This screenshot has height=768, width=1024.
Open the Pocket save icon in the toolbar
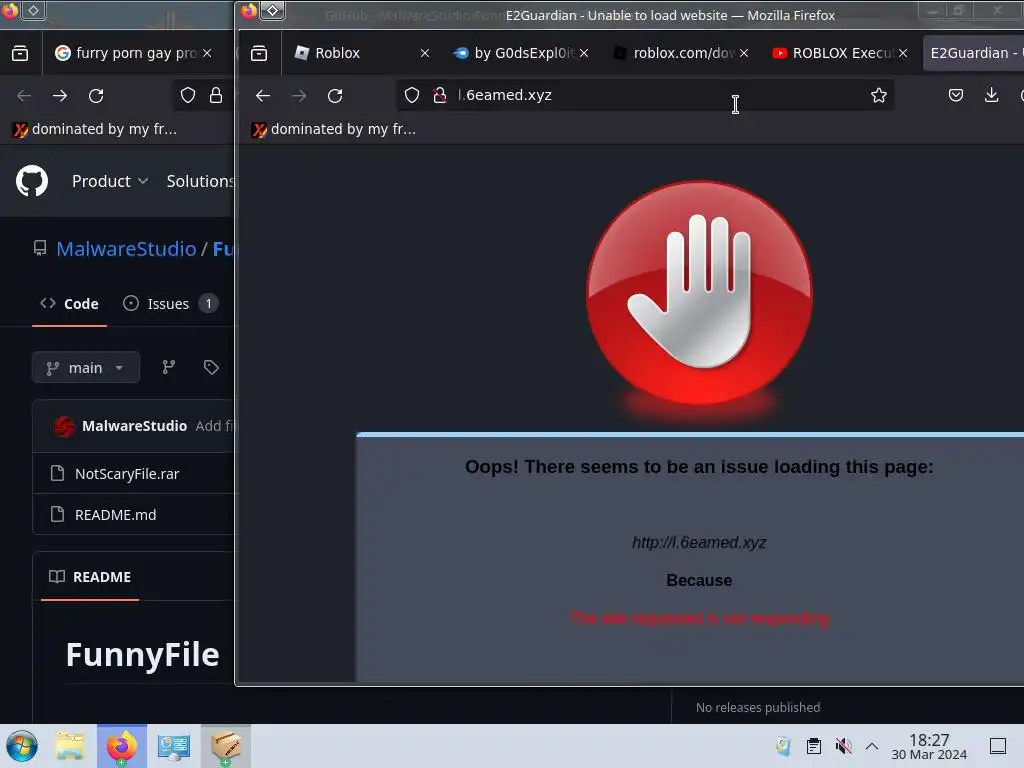[x=955, y=95]
